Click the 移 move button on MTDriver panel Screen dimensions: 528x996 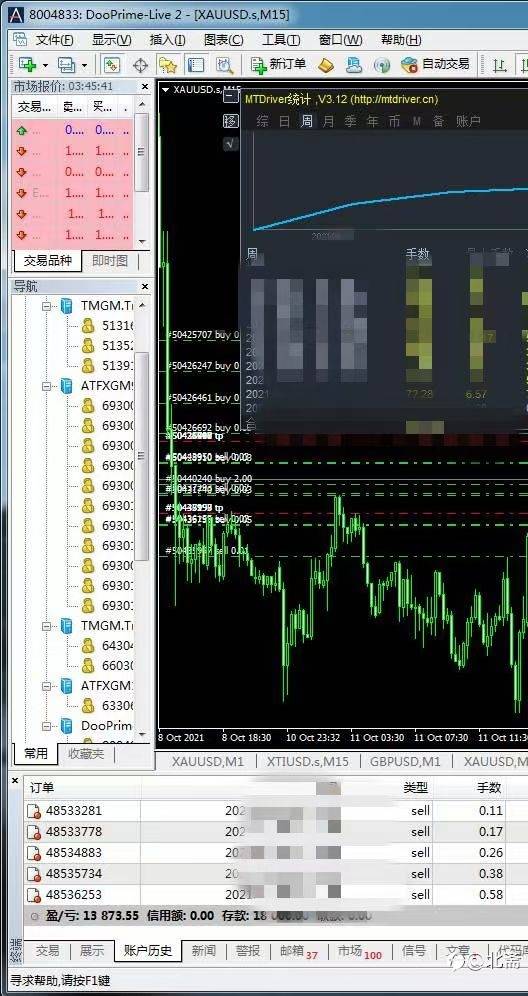tap(231, 121)
